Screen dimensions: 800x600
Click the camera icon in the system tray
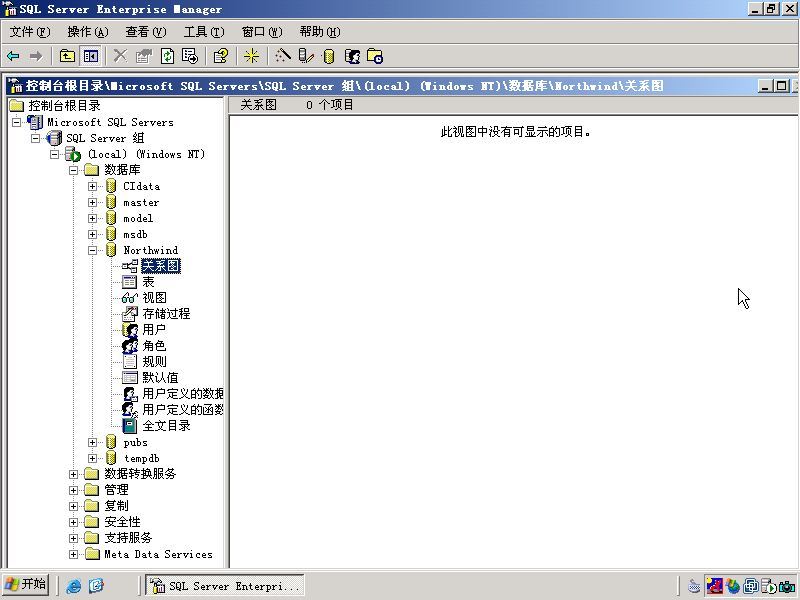pos(788,586)
